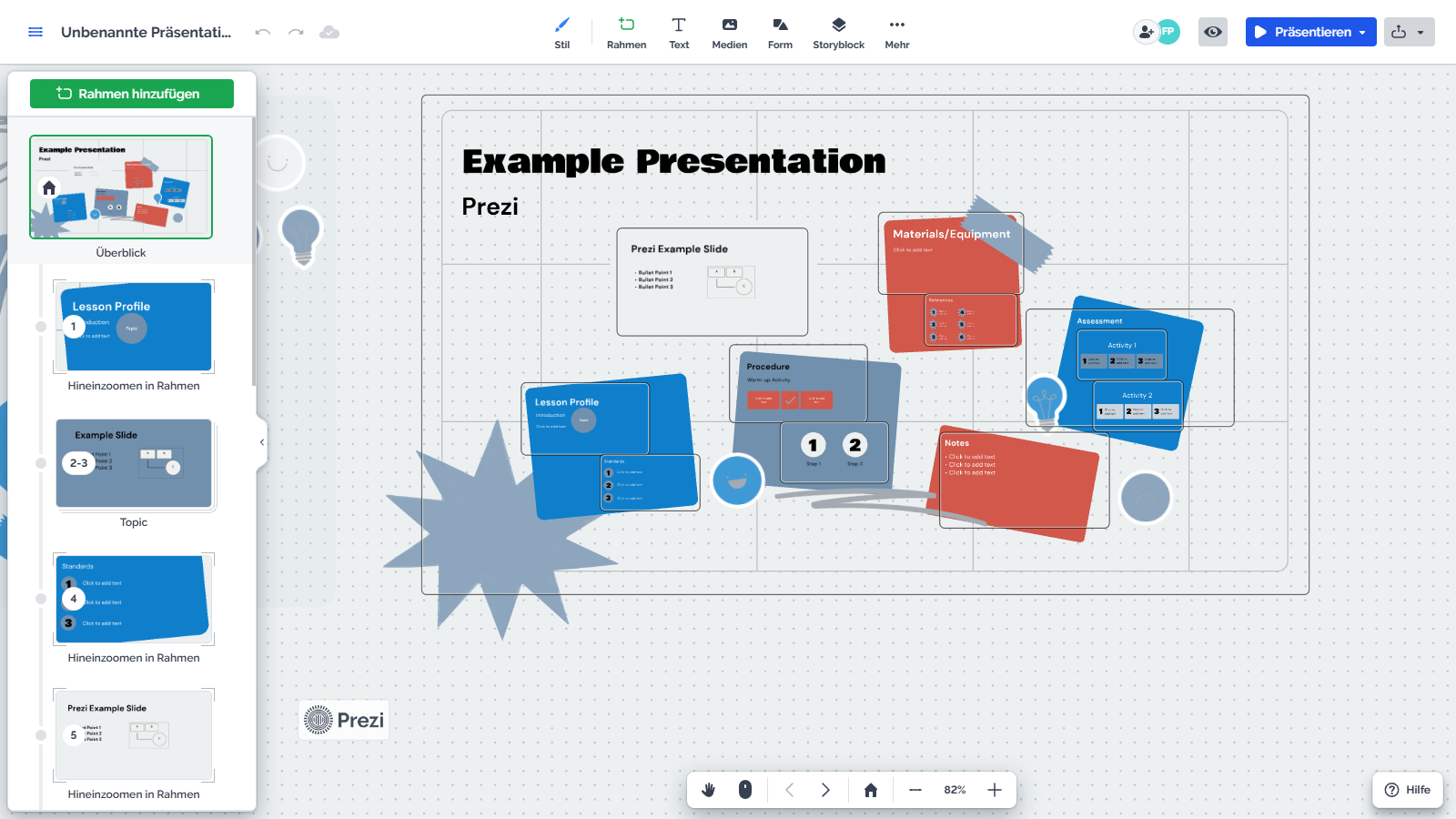
Task: Activate the mouse pointer mode
Action: (745, 790)
